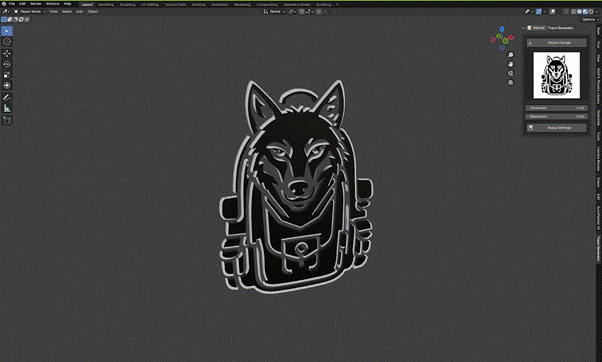Select the Scale tool

click(7, 75)
